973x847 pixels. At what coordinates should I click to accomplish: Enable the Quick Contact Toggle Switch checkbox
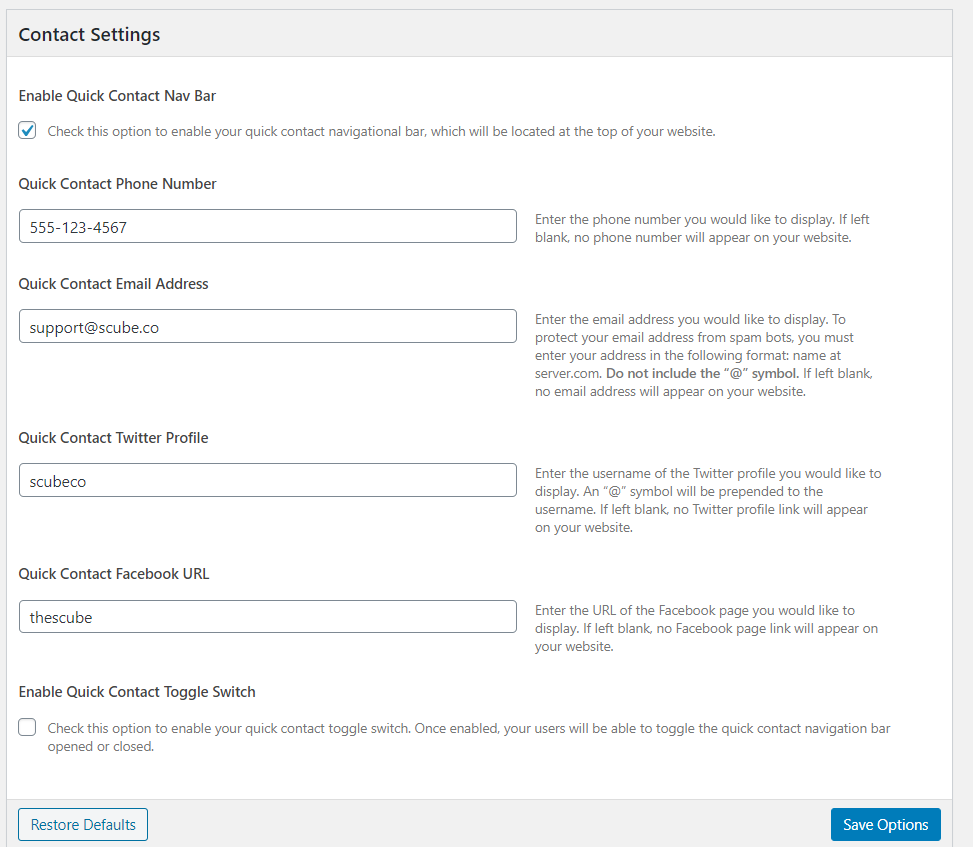coord(27,727)
